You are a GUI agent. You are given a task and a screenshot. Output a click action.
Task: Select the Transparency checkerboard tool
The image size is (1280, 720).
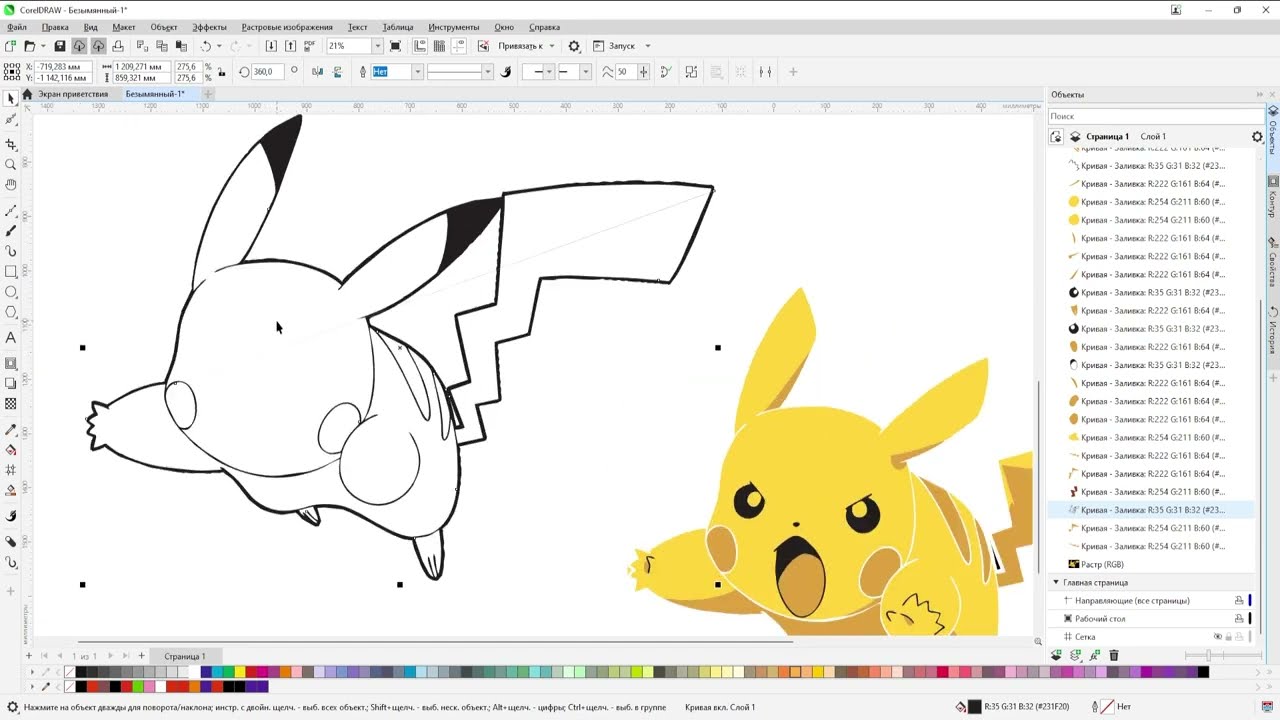pos(11,404)
